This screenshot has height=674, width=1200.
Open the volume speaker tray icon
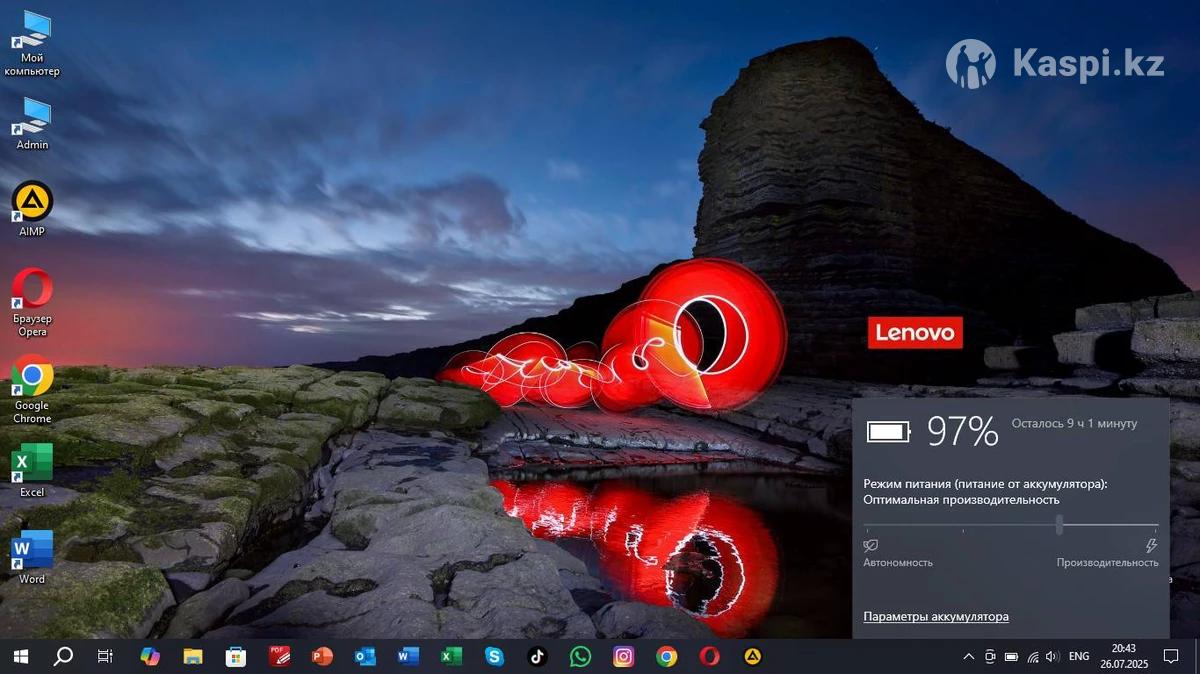coord(1052,657)
